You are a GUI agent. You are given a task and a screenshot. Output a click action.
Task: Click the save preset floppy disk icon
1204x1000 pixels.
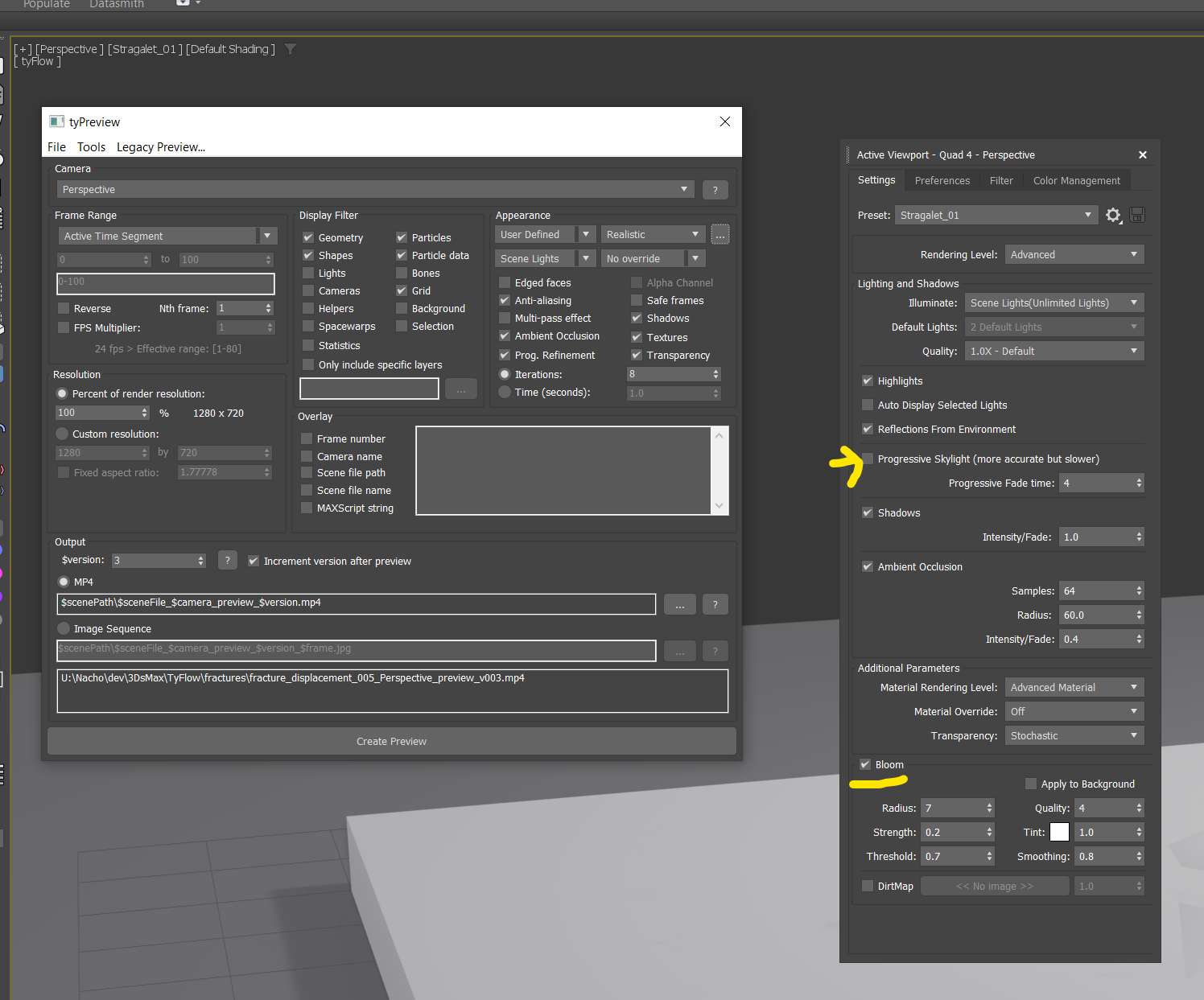tap(1137, 215)
